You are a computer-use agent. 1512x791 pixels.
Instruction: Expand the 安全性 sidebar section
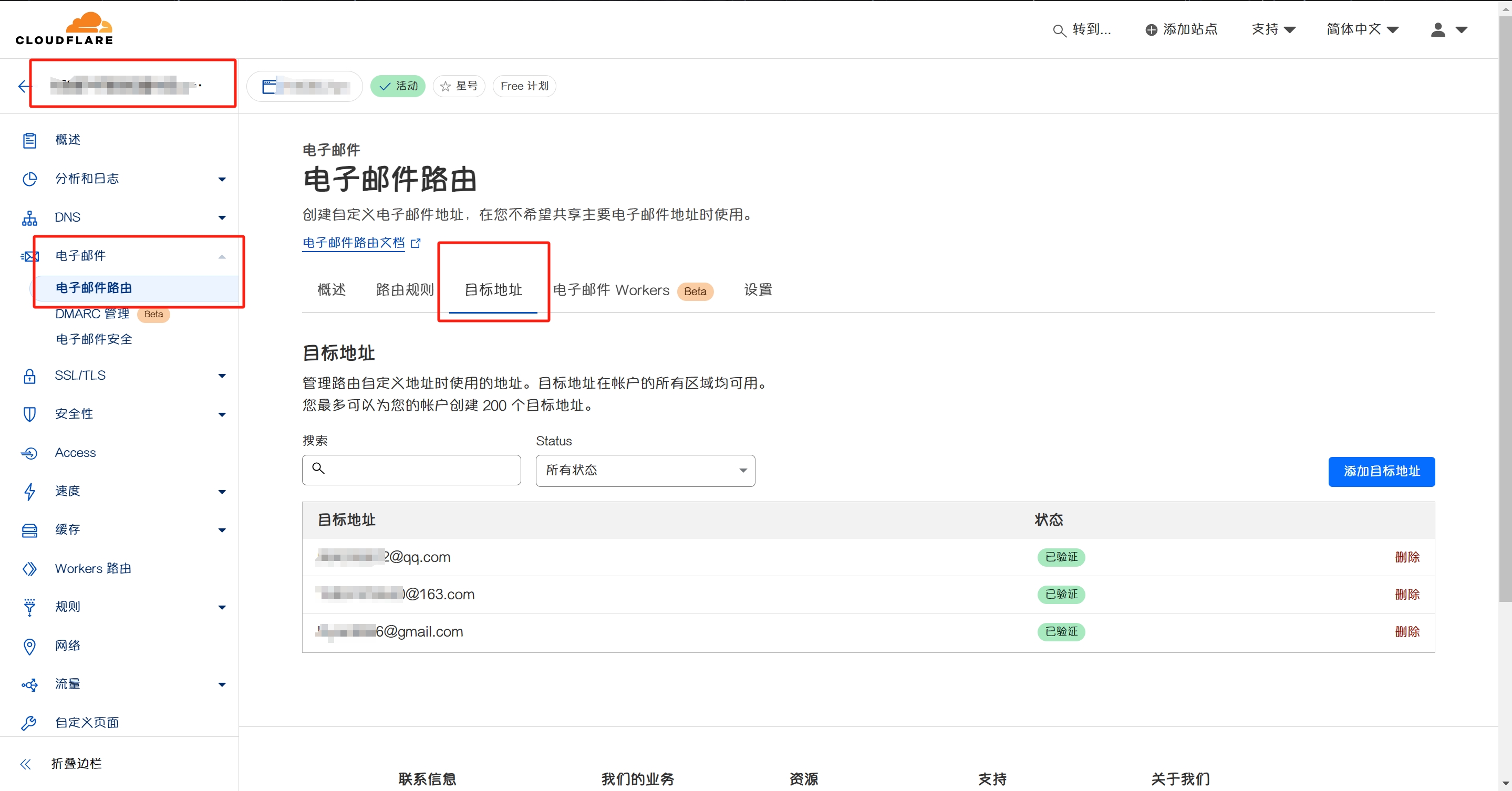(x=222, y=414)
